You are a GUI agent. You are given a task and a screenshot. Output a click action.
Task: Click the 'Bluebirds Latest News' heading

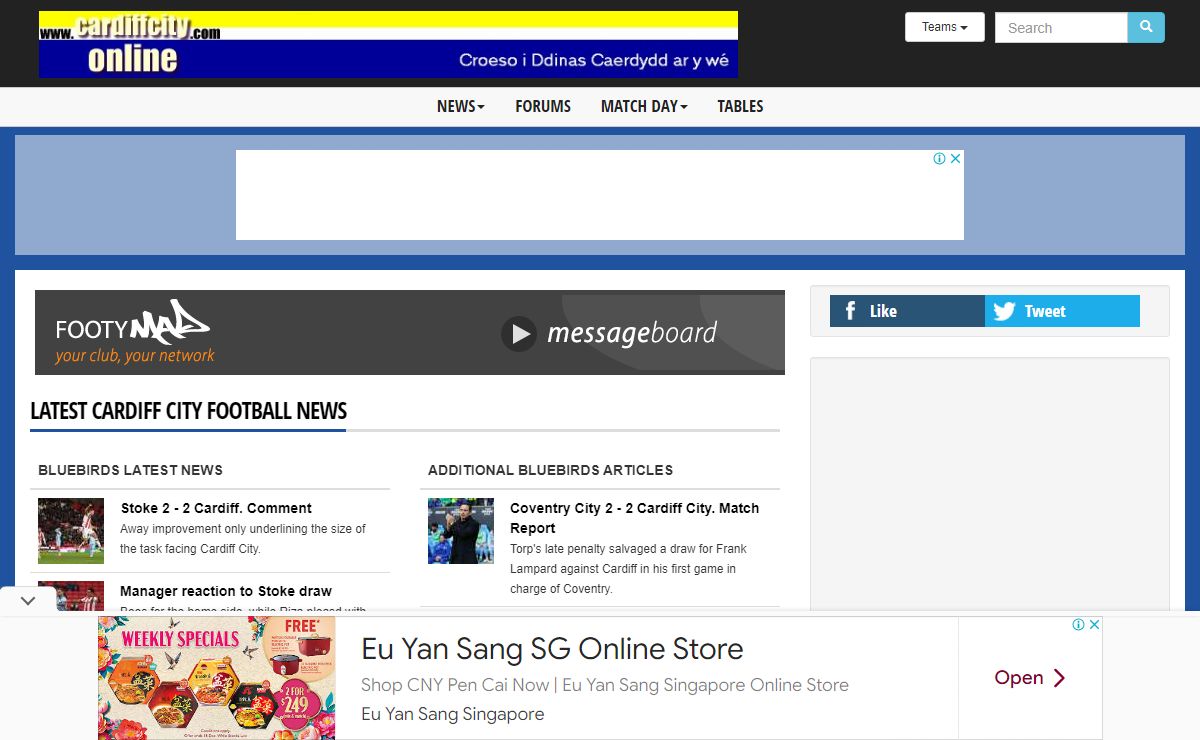[130, 470]
